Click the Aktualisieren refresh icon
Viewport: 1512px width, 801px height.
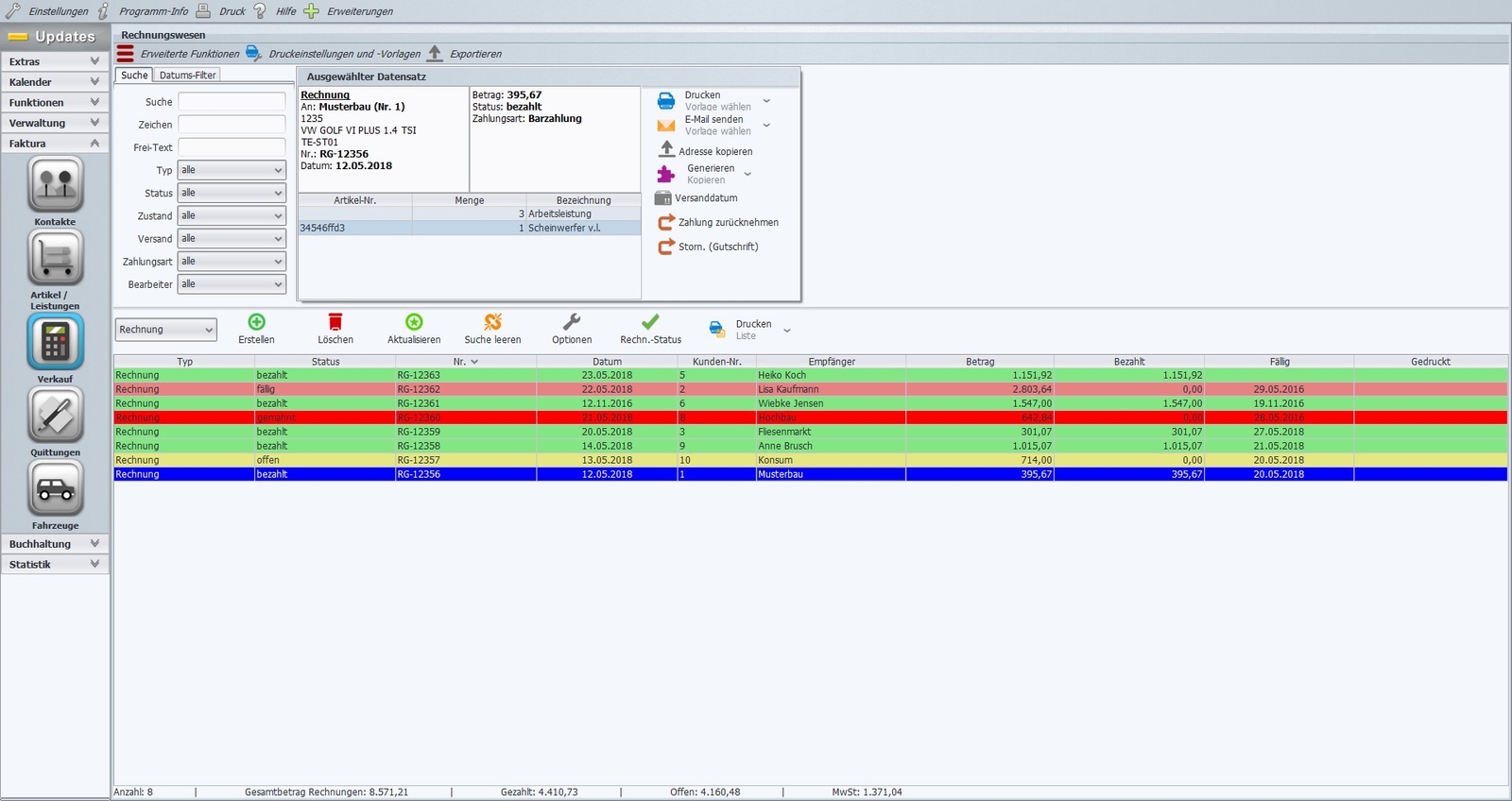pyautogui.click(x=414, y=322)
